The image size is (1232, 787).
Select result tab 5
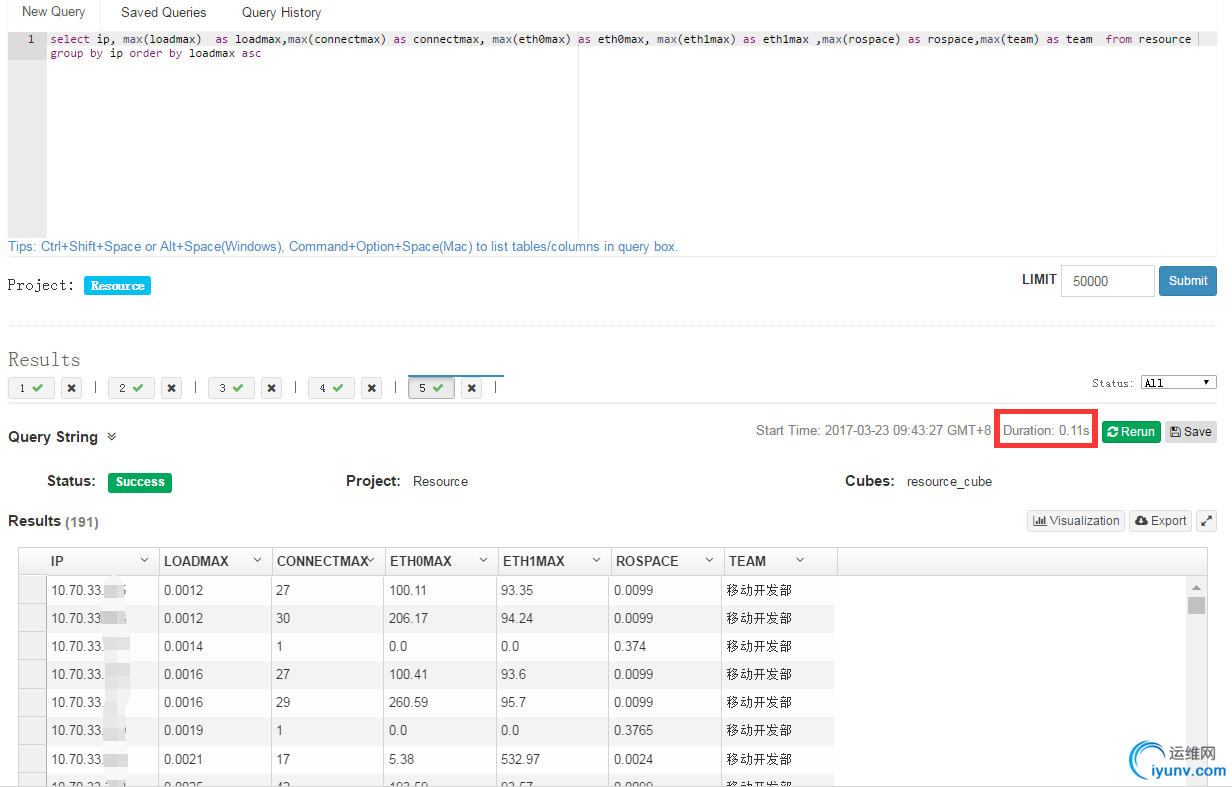(x=431, y=388)
